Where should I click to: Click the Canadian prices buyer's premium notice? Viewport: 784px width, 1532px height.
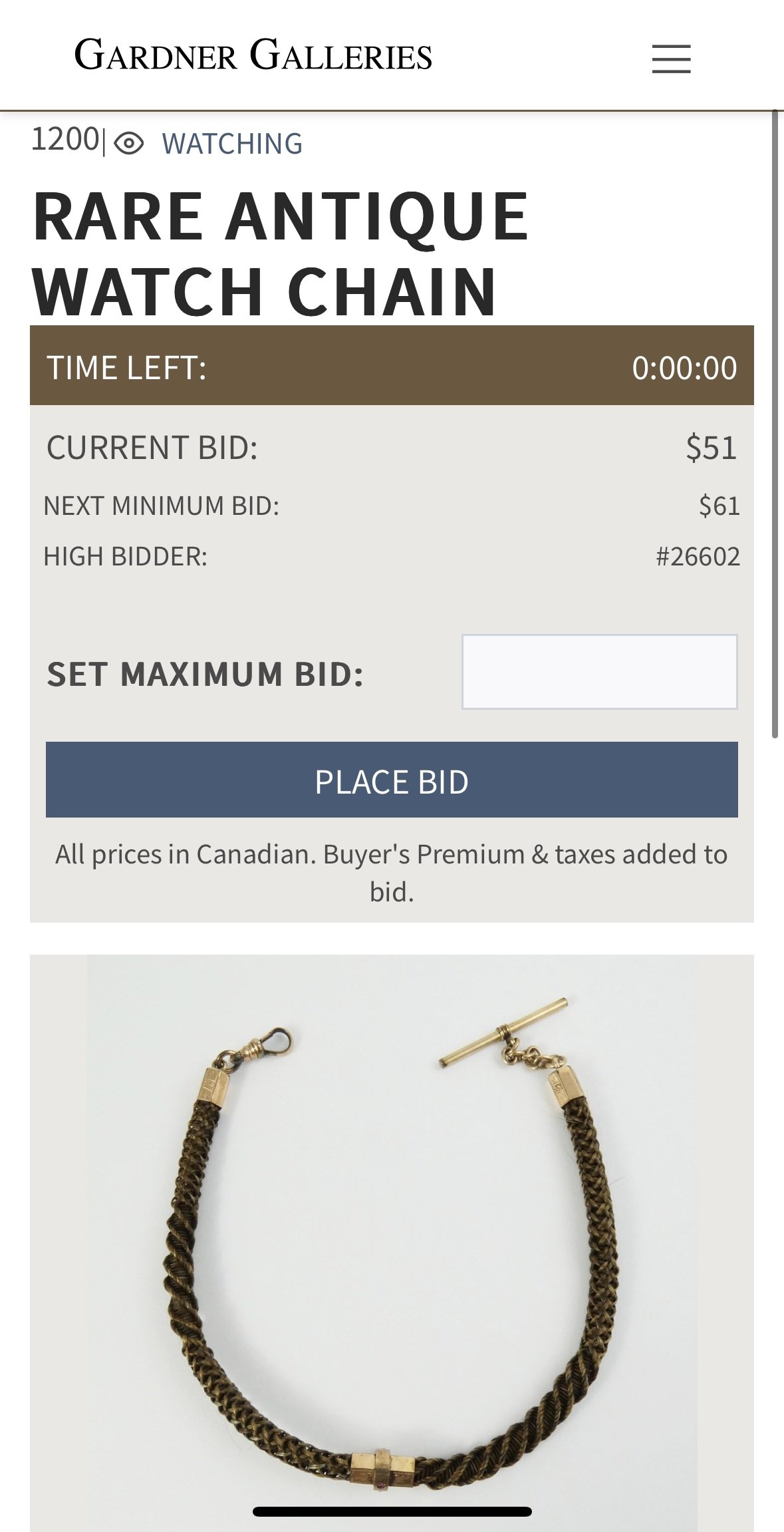point(392,872)
